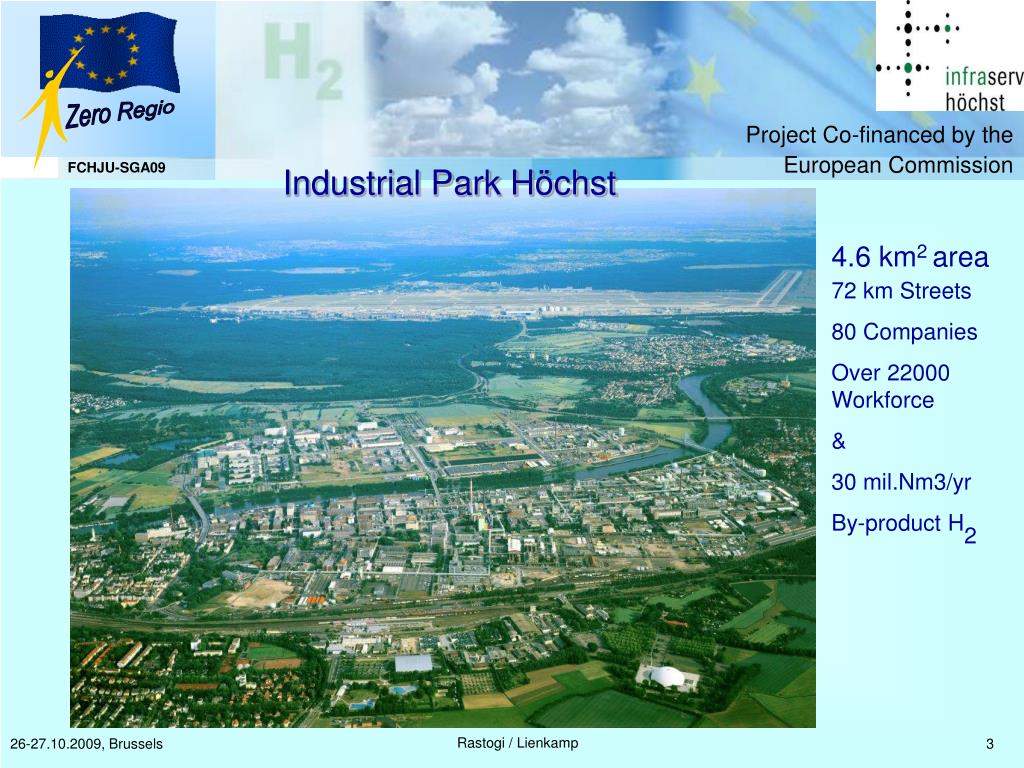Toggle selection of the FCHJU-SGA09 label
The image size is (1024, 768).
[x=116, y=167]
